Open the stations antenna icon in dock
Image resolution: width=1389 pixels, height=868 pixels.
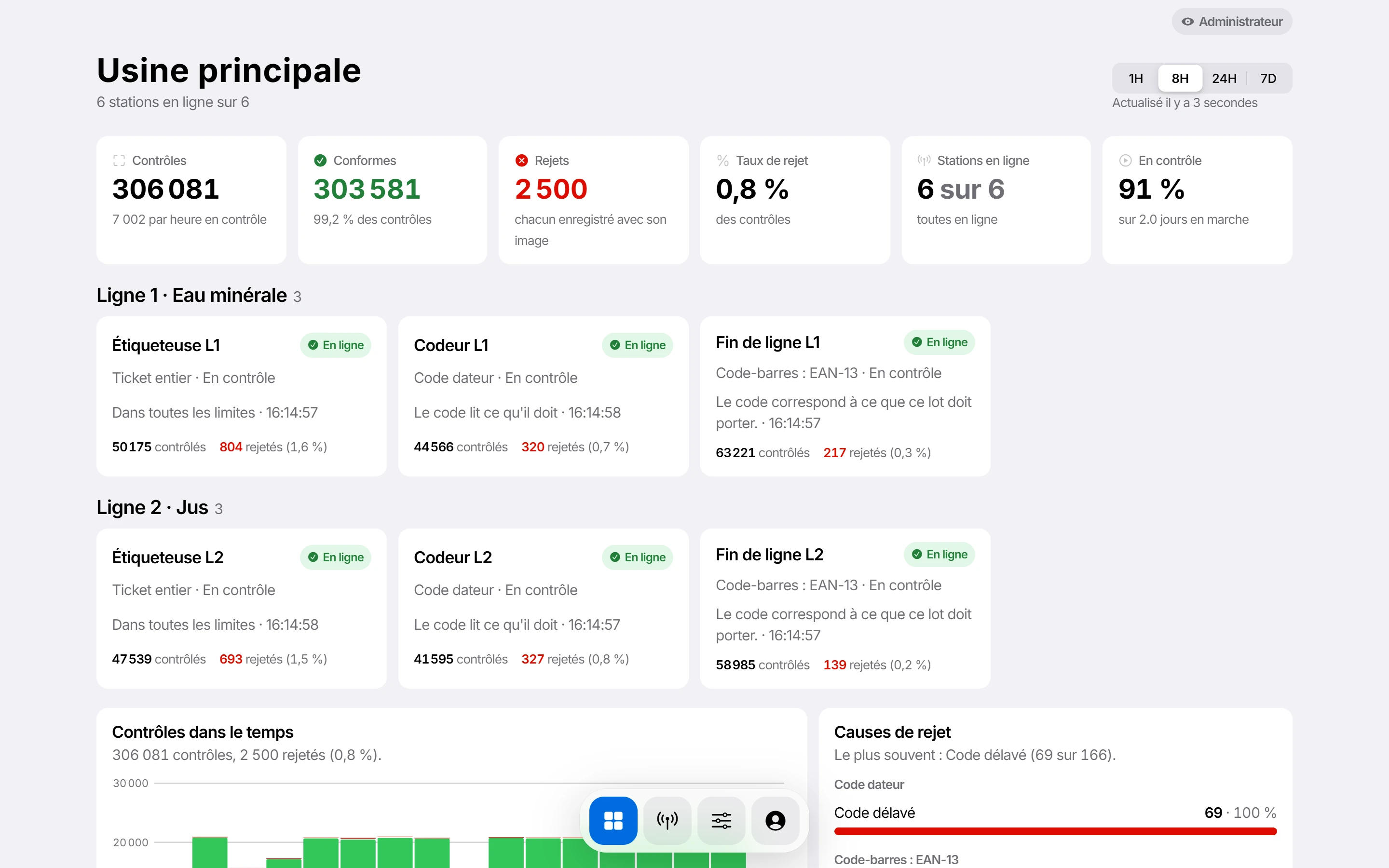pos(667,820)
